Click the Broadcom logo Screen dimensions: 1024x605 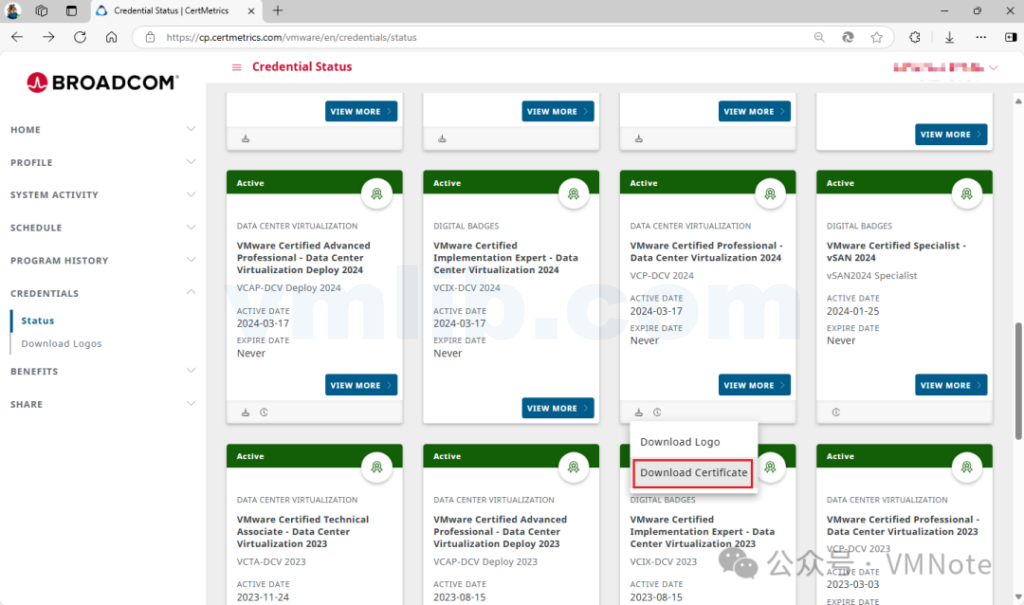(102, 82)
